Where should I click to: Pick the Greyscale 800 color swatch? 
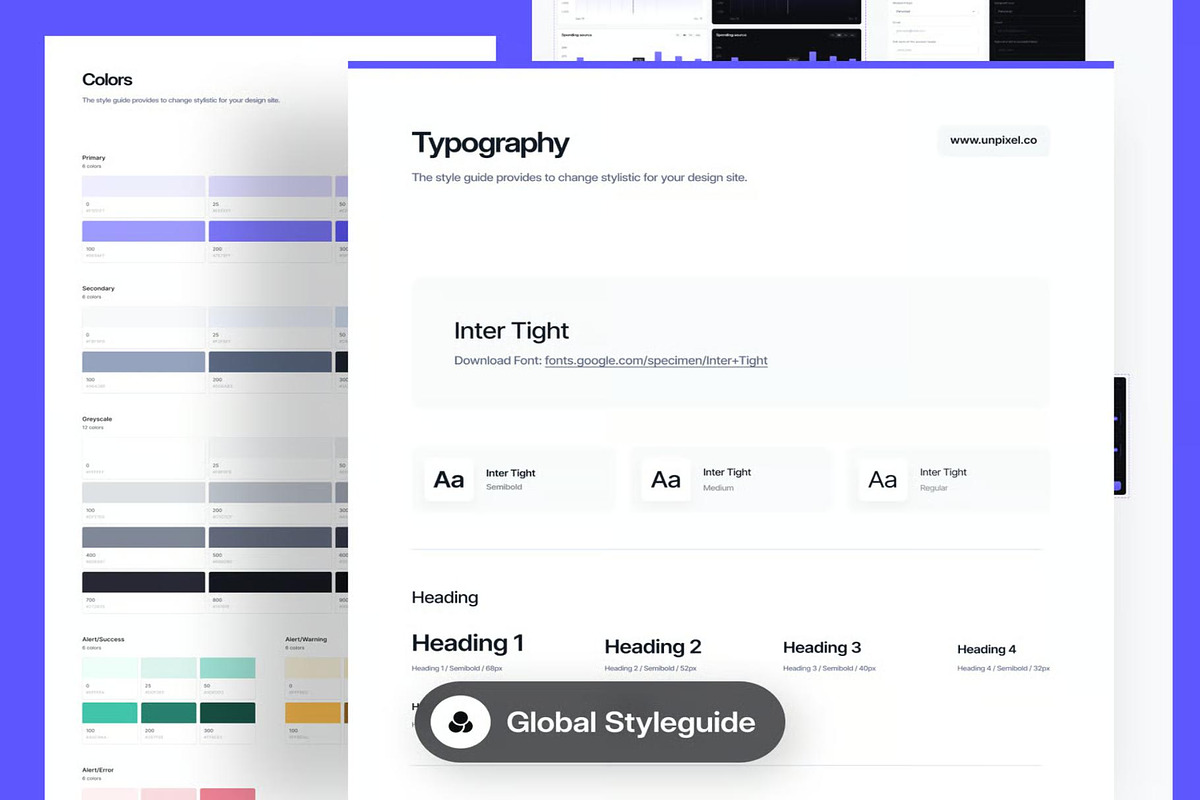click(270, 582)
